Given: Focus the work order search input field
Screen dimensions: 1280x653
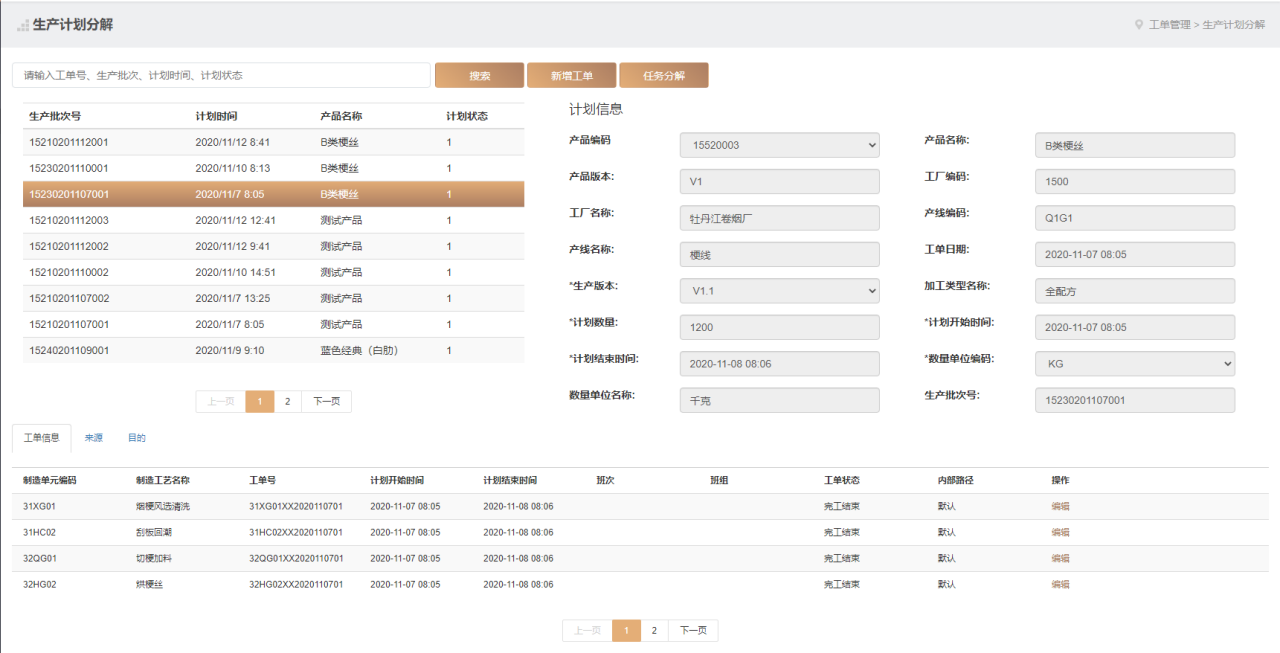Looking at the screenshot, I should (x=221, y=75).
